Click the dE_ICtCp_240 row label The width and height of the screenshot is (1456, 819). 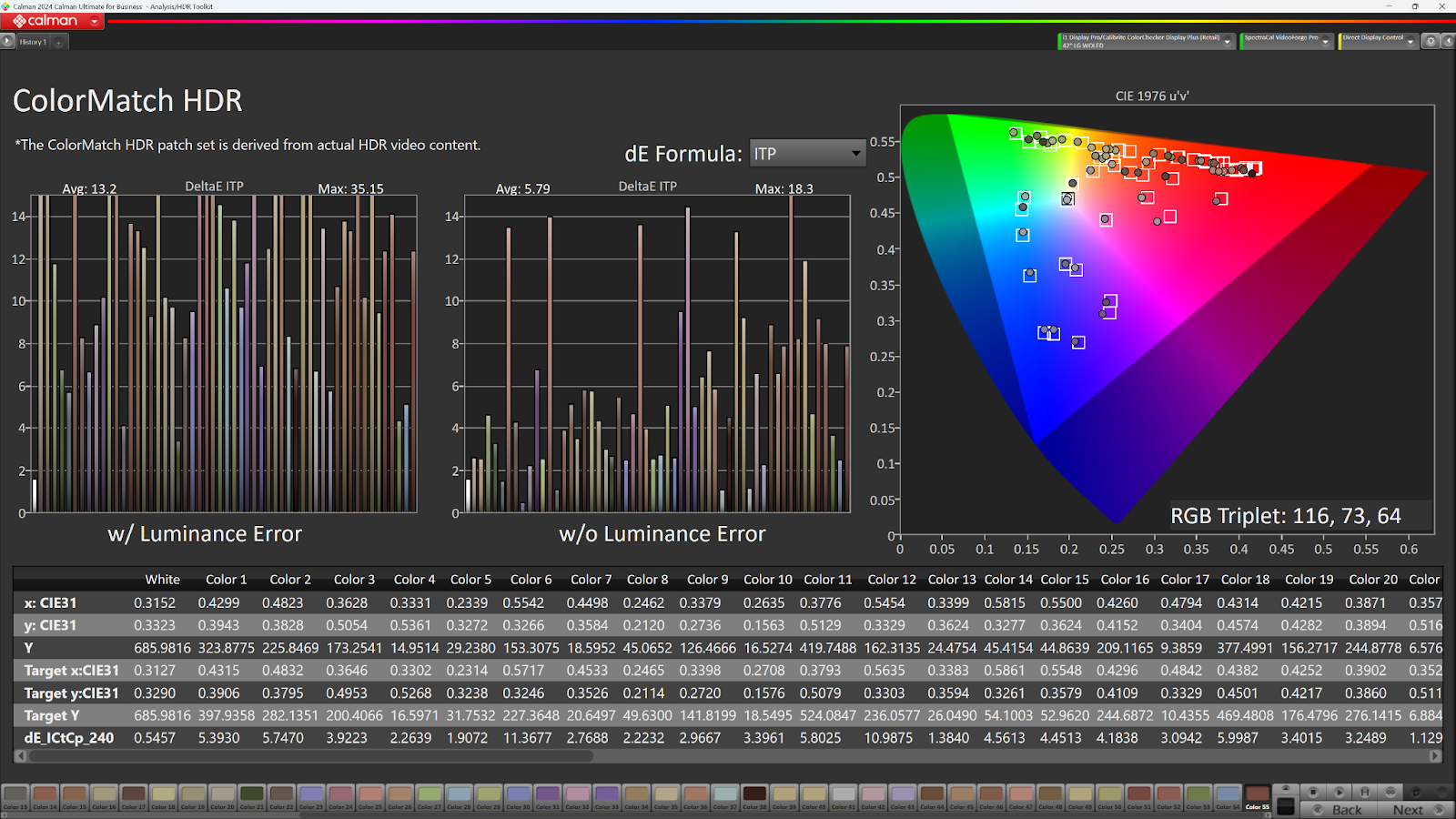point(69,738)
